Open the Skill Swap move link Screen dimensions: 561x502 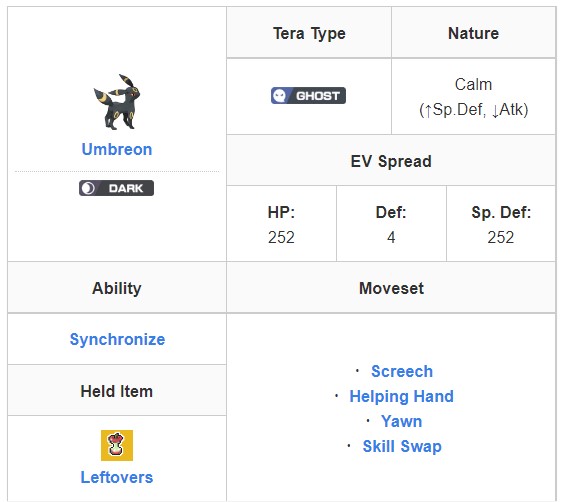(402, 446)
